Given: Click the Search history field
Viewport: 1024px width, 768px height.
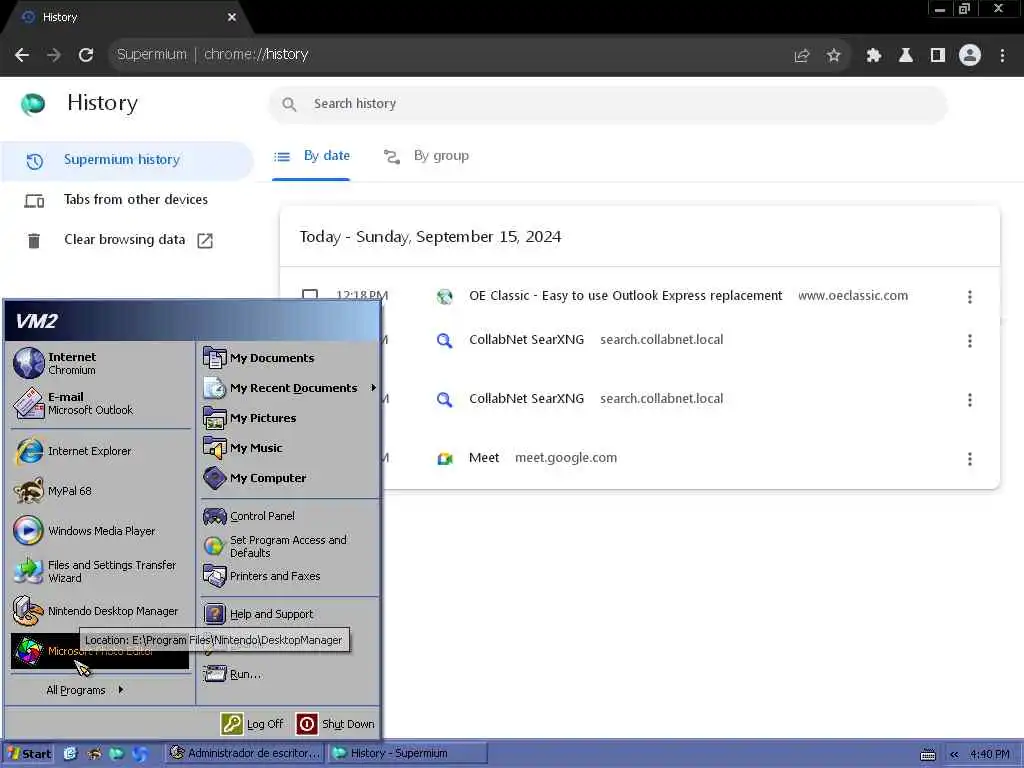Looking at the screenshot, I should tap(607, 104).
